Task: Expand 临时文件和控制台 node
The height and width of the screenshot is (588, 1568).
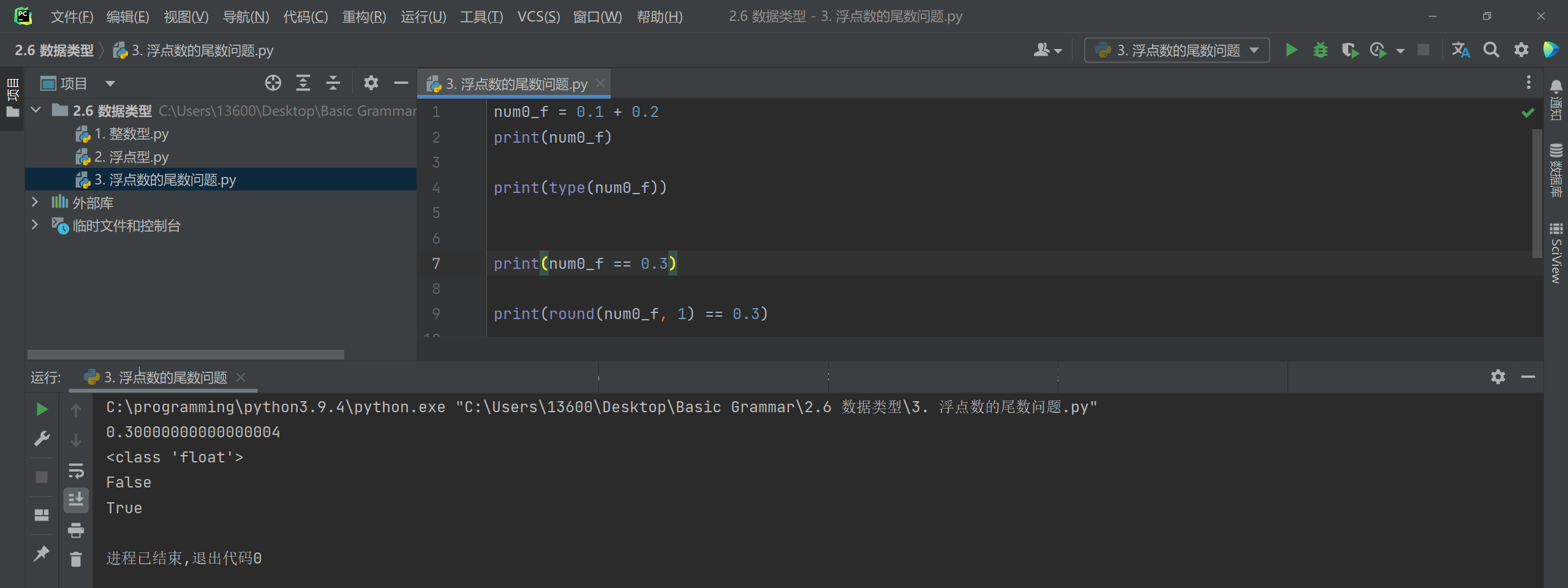Action: tap(35, 225)
